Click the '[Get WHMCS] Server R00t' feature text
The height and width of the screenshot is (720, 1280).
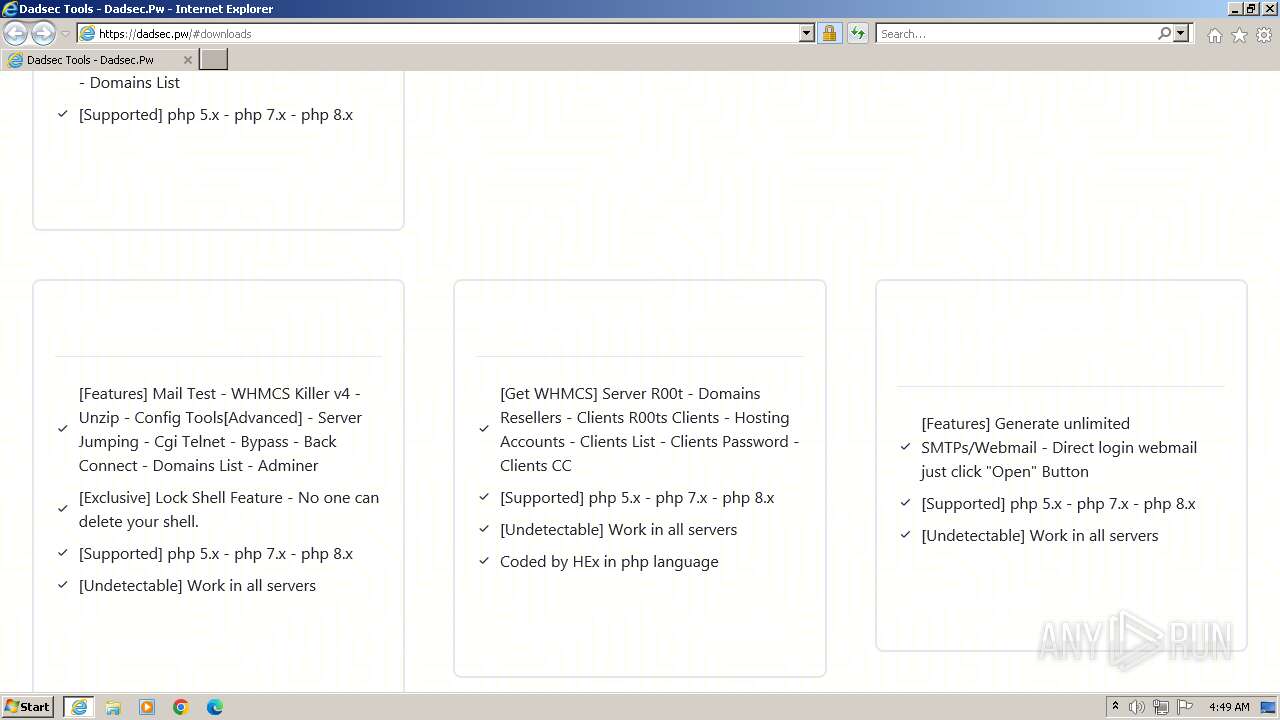coord(649,429)
